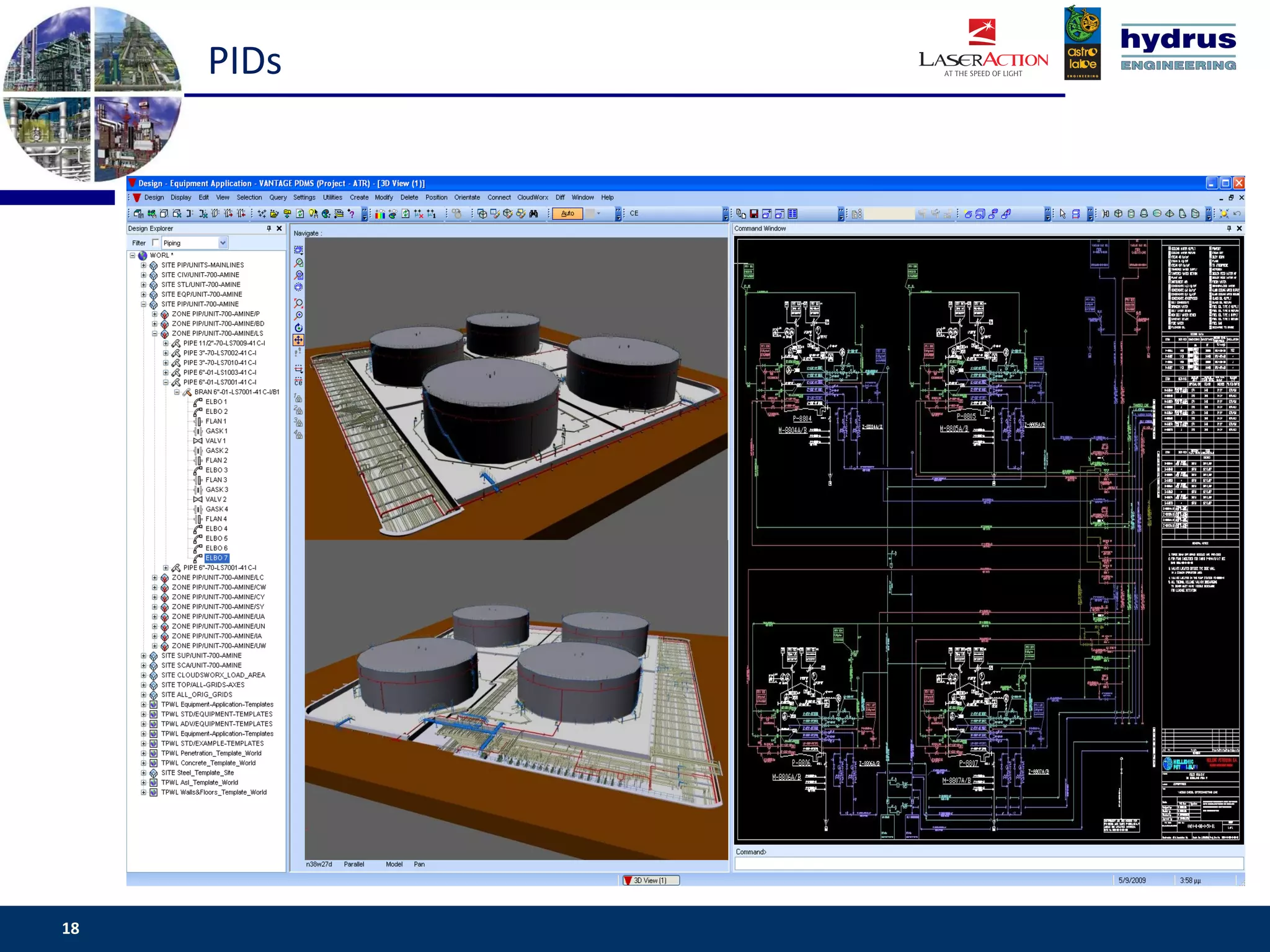Create a pyramid primitive from toolbar
This screenshot has width=1270, height=952.
[x=1170, y=214]
